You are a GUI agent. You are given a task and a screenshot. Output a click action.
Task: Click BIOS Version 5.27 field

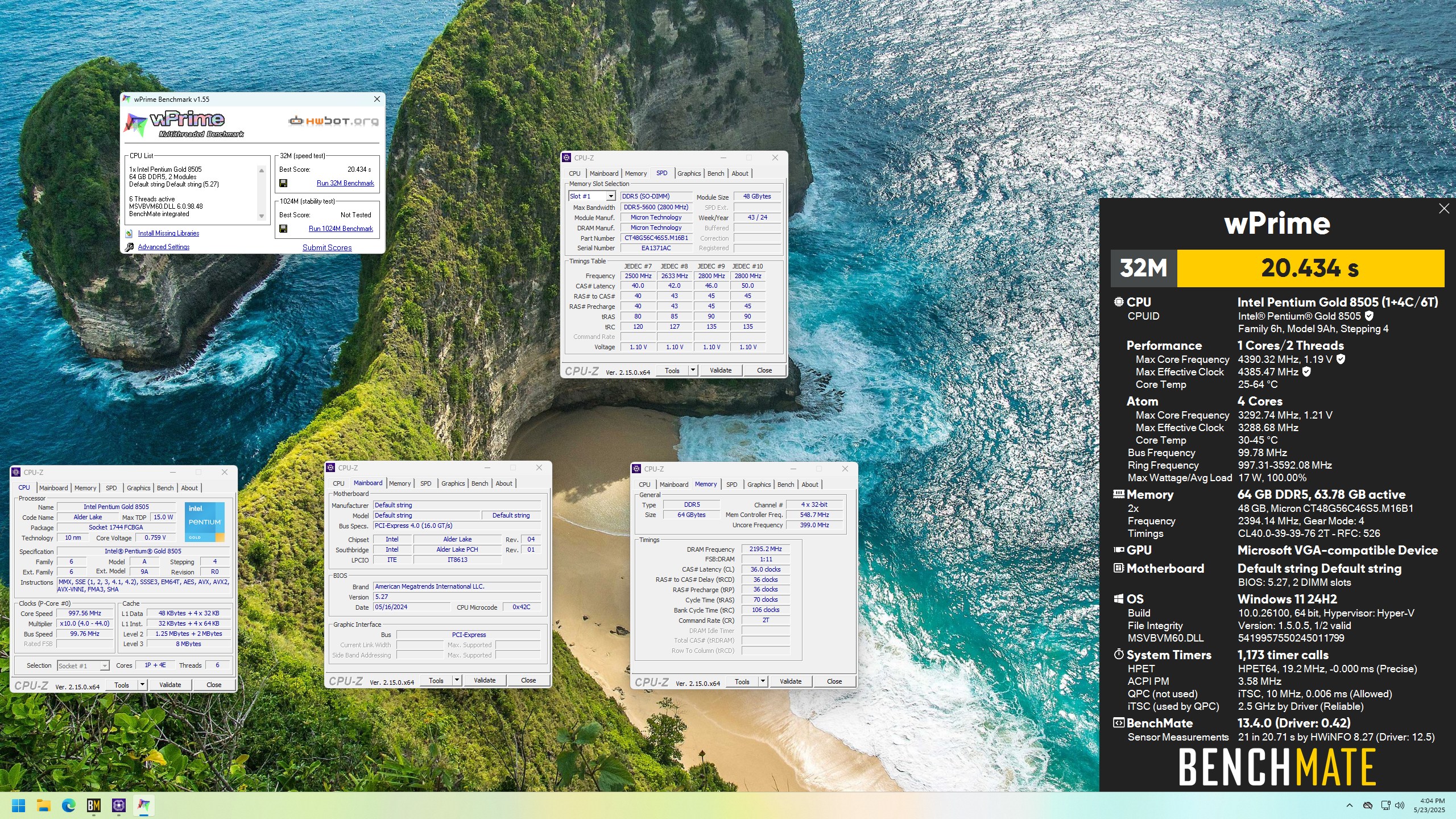[x=457, y=597]
